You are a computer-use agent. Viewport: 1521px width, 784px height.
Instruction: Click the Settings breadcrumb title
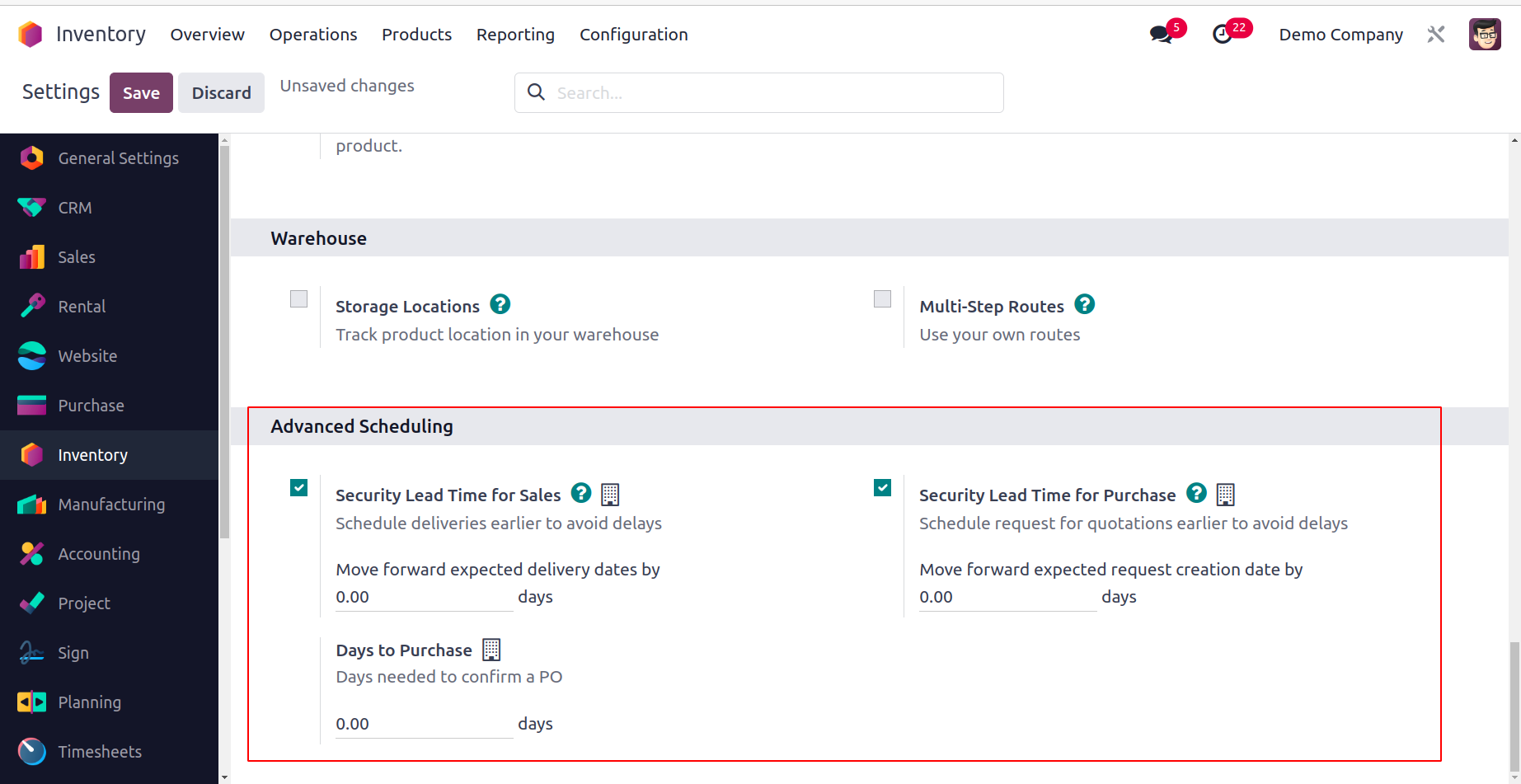[61, 92]
